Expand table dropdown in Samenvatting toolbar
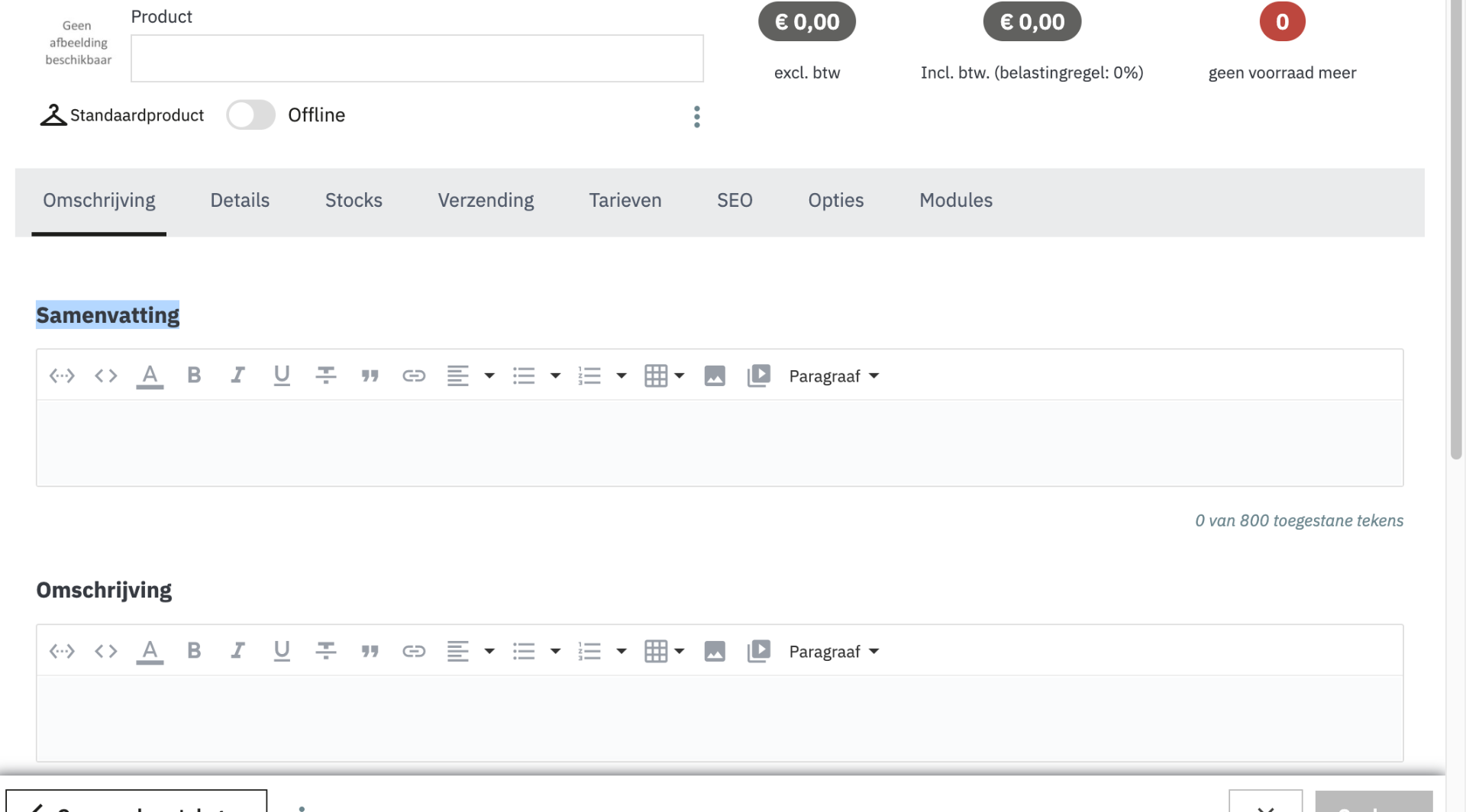The image size is (1466, 812). [679, 375]
